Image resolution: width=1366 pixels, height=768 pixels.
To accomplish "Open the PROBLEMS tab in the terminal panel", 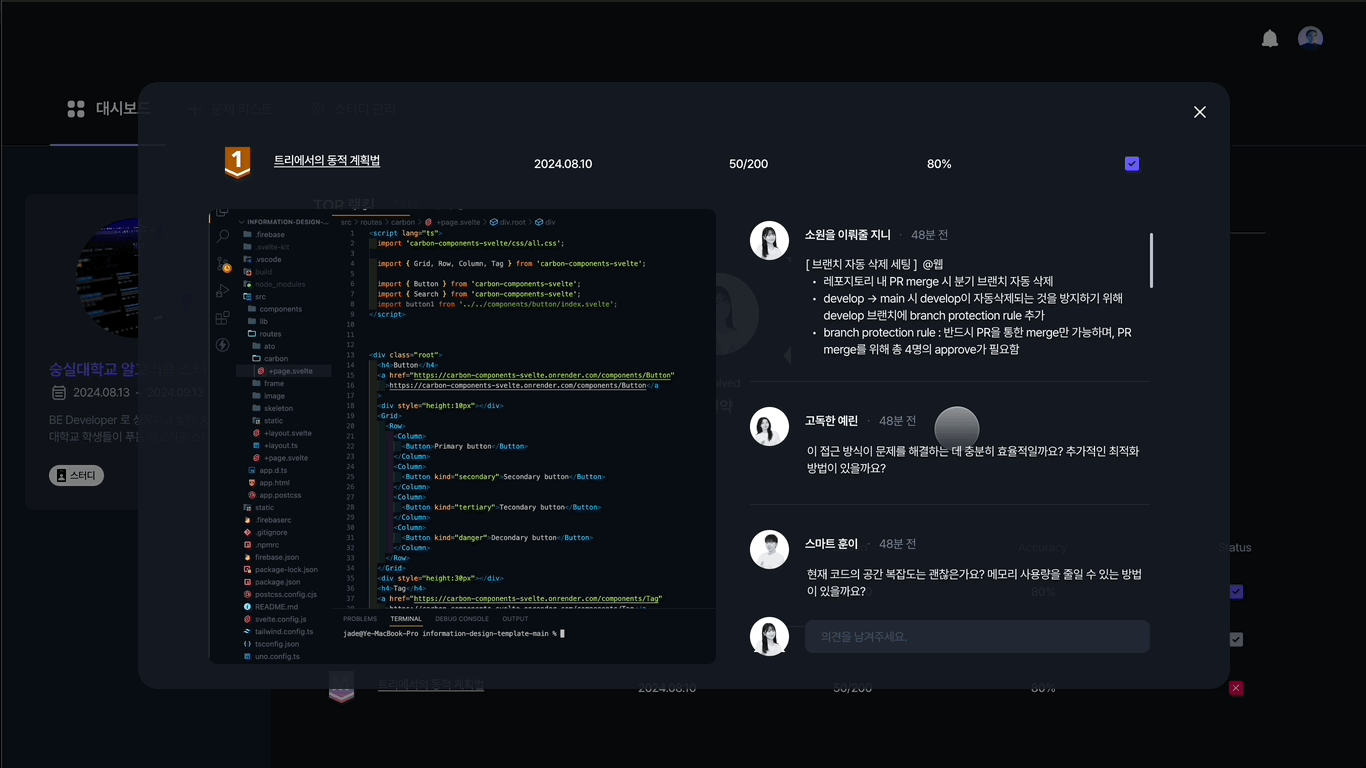I will click(x=358, y=618).
